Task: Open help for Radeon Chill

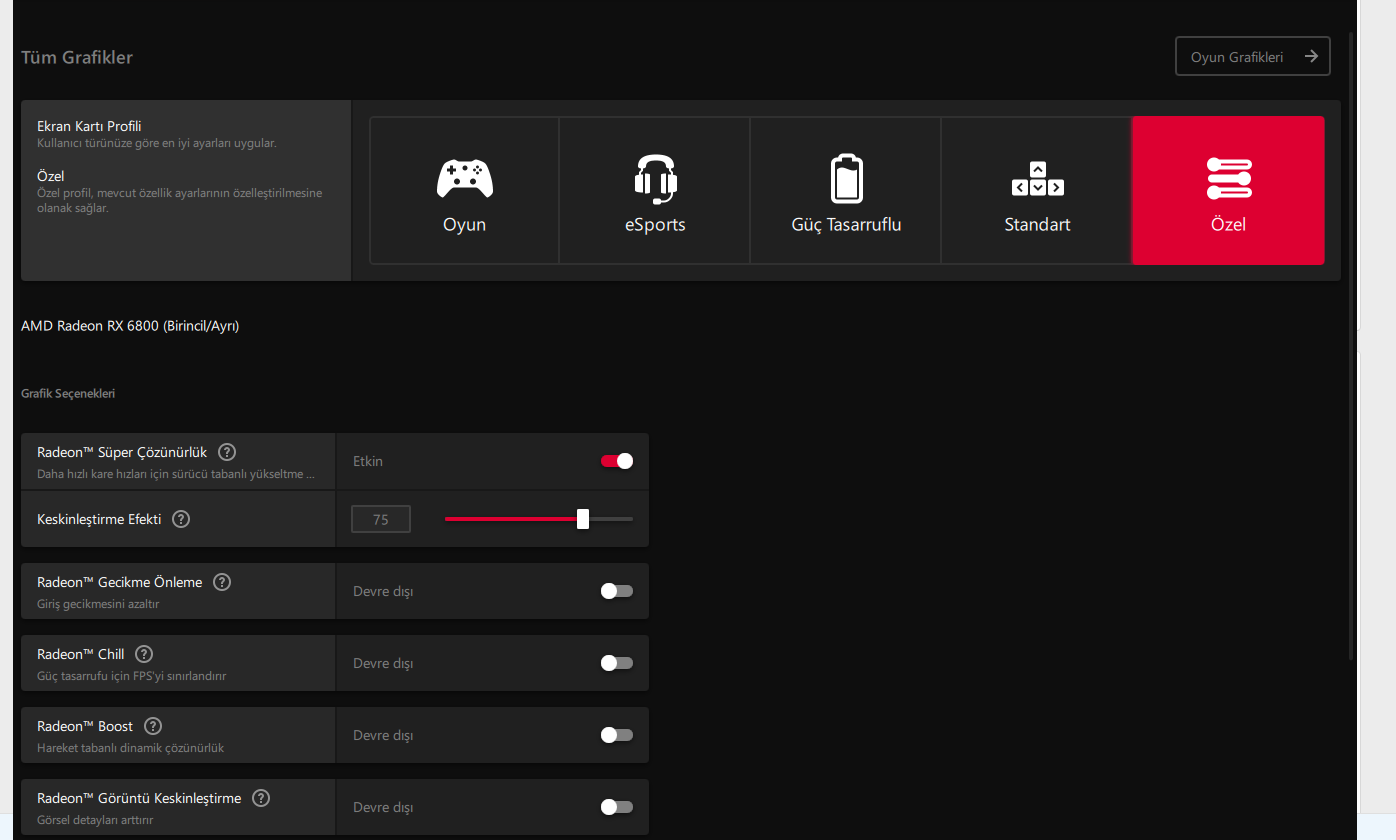Action: pyautogui.click(x=144, y=654)
